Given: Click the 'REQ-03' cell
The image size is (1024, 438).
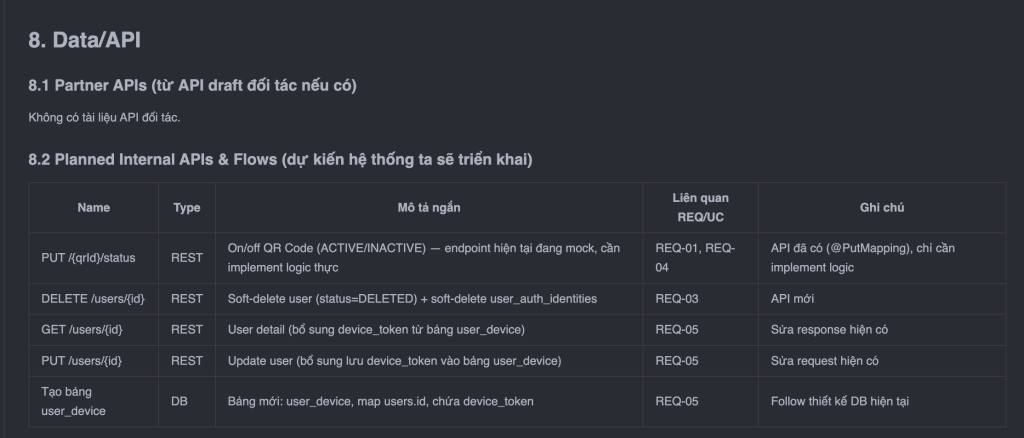Looking at the screenshot, I should pos(676,298).
